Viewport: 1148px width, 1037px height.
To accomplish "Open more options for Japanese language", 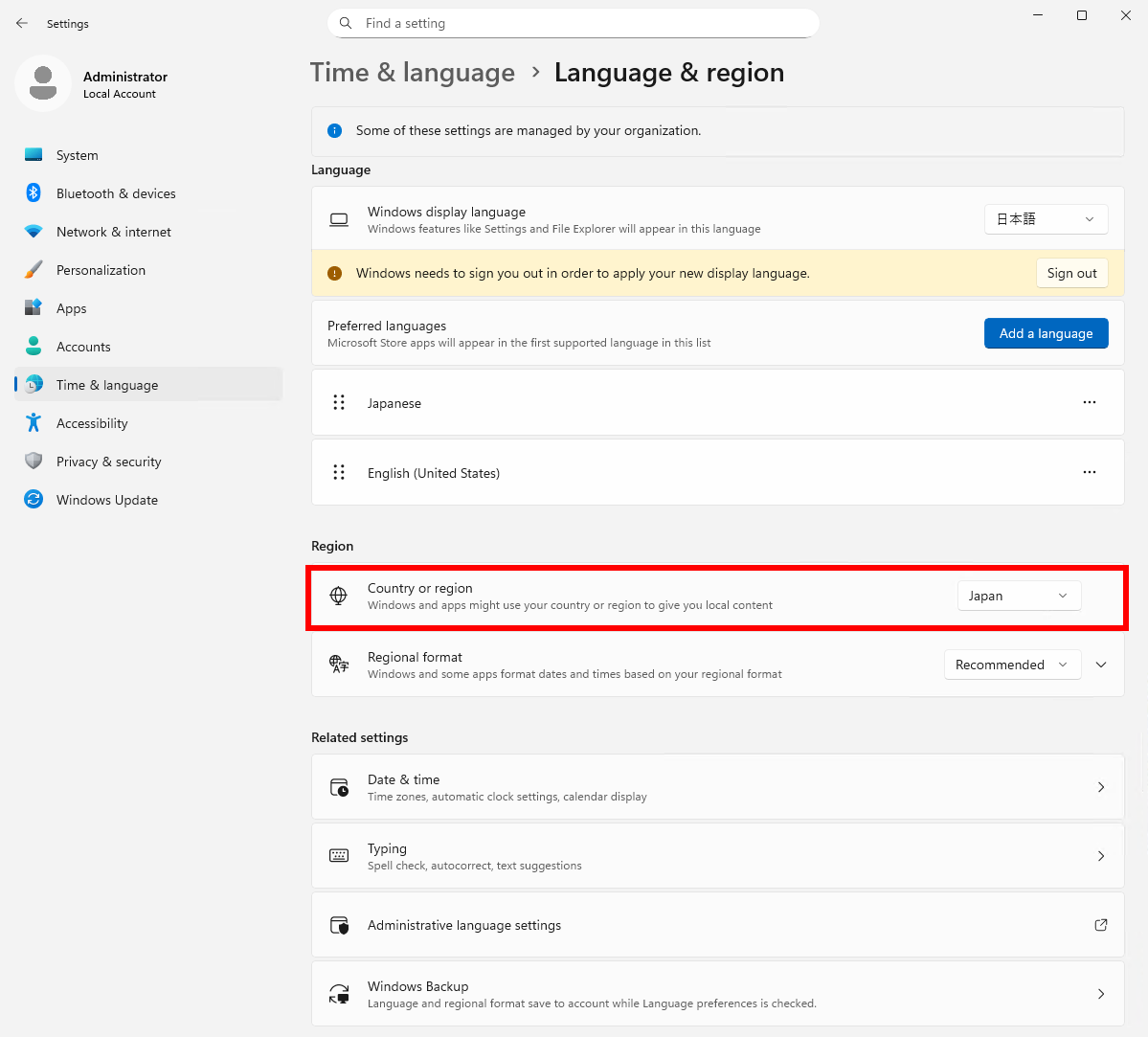I will (1090, 402).
